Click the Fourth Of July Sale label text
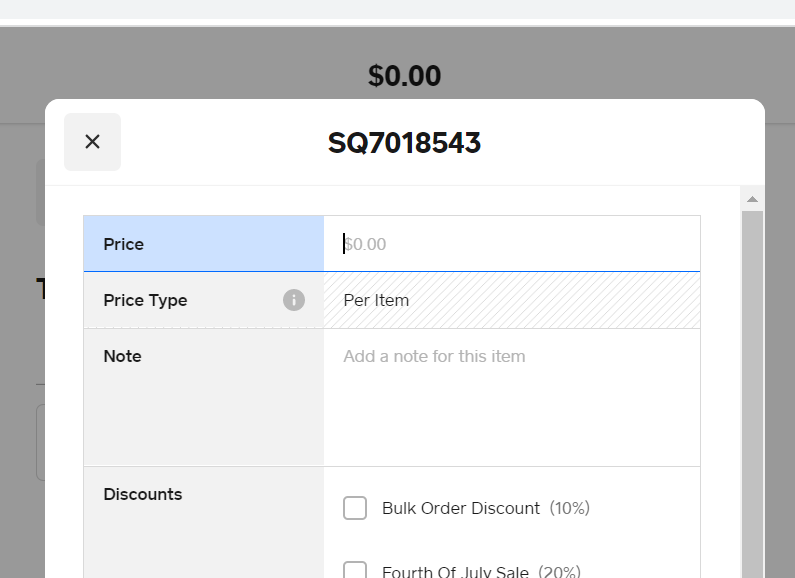Screen dimensions: 795x578 [455, 572]
